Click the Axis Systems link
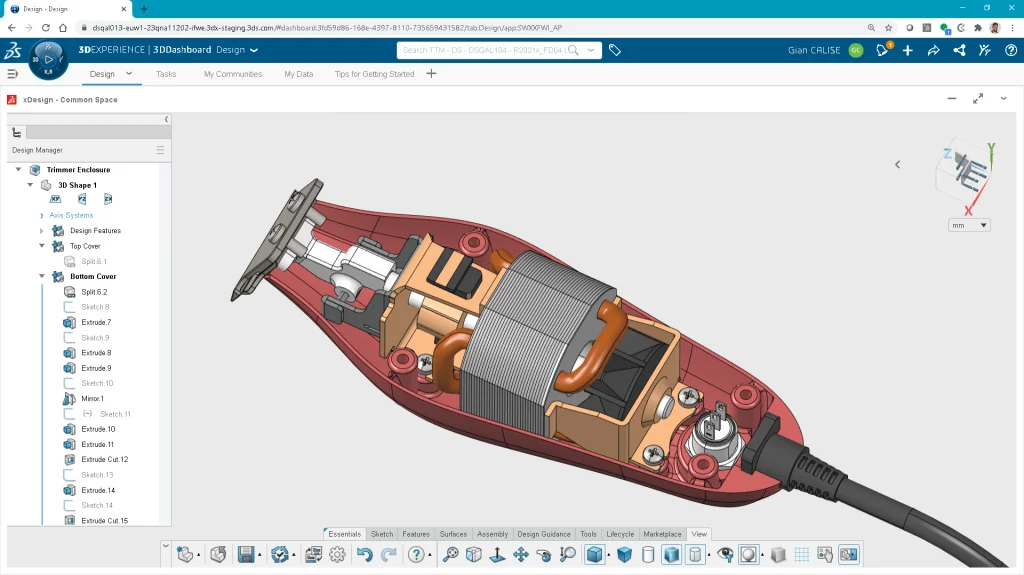The height and width of the screenshot is (575, 1024). coord(71,215)
